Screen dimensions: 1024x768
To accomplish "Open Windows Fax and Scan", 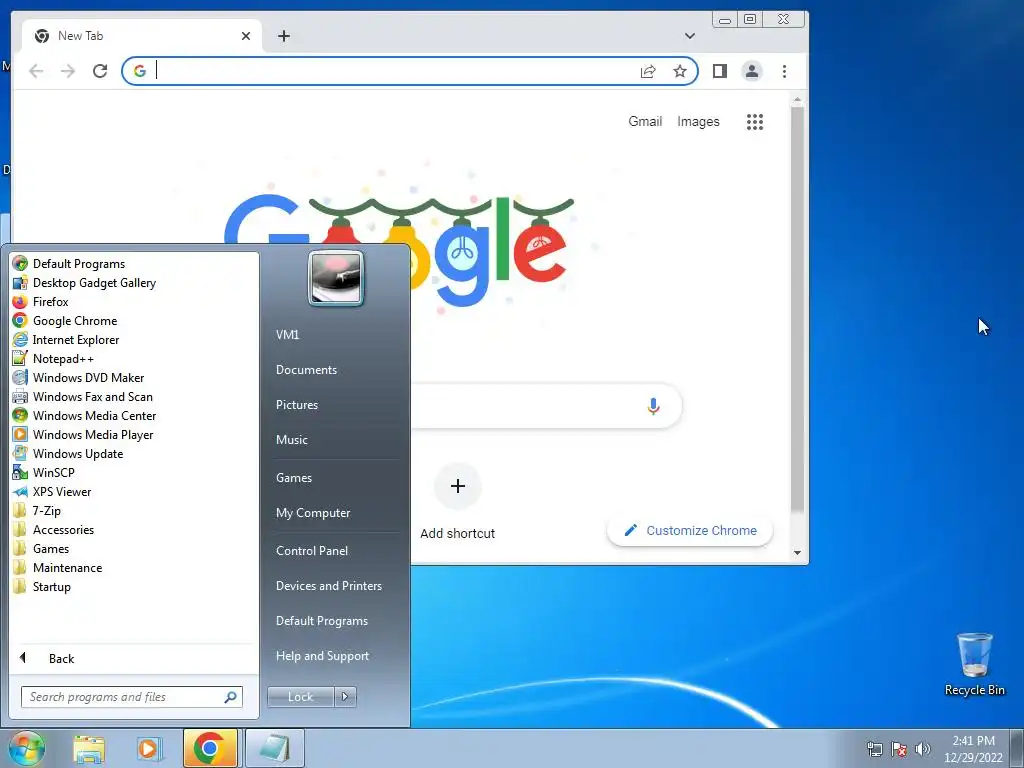I will point(92,396).
